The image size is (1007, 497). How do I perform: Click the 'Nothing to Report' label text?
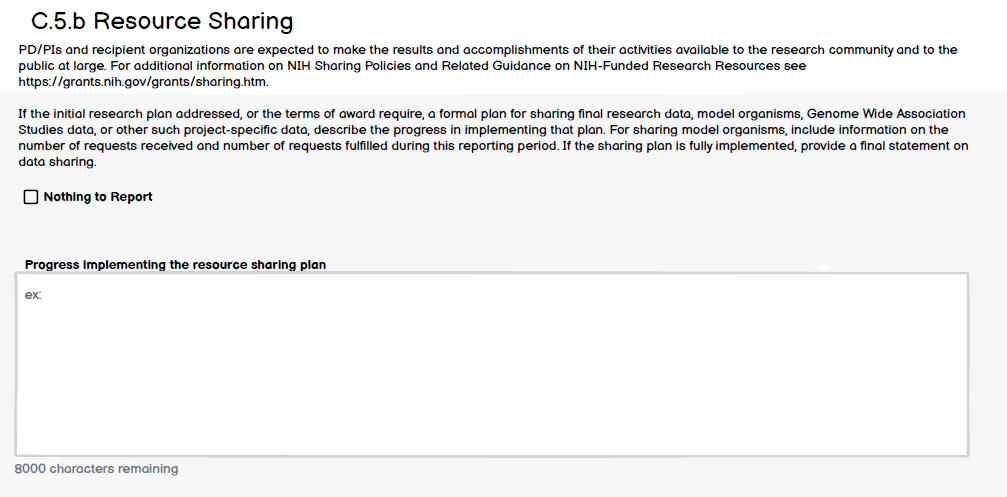coord(98,197)
